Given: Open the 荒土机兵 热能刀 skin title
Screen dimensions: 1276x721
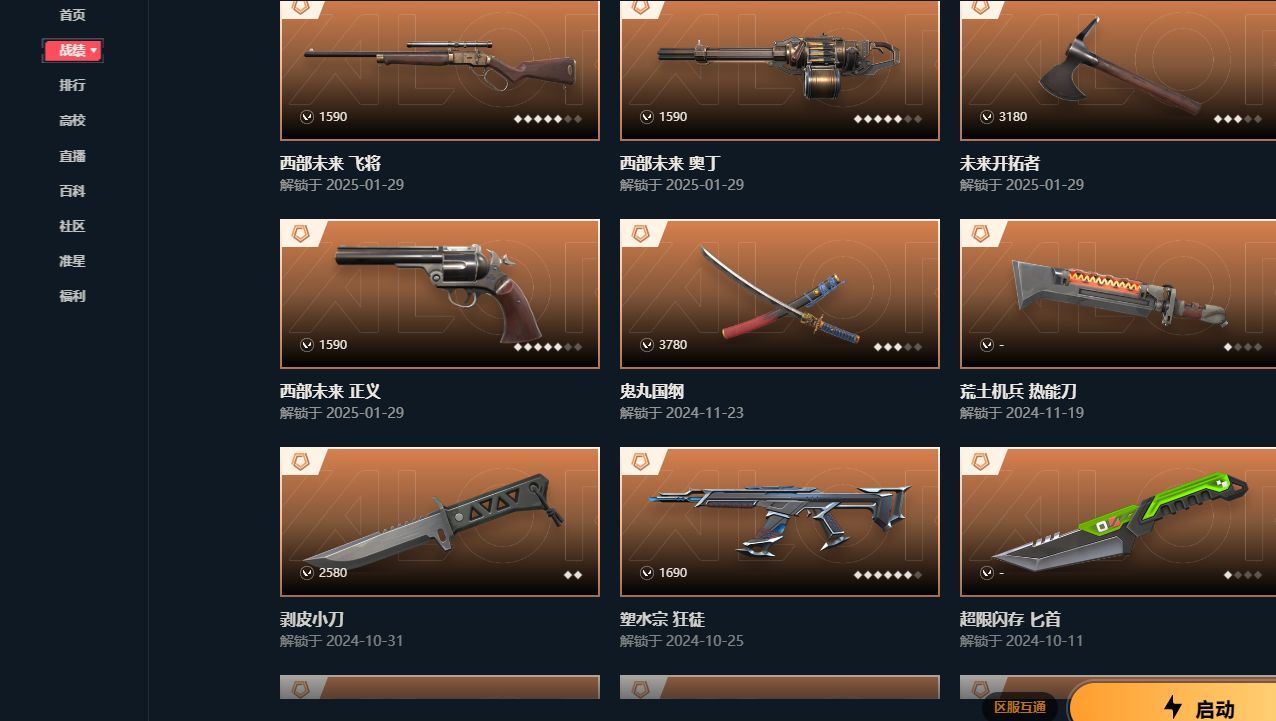Looking at the screenshot, I should coord(1018,391).
